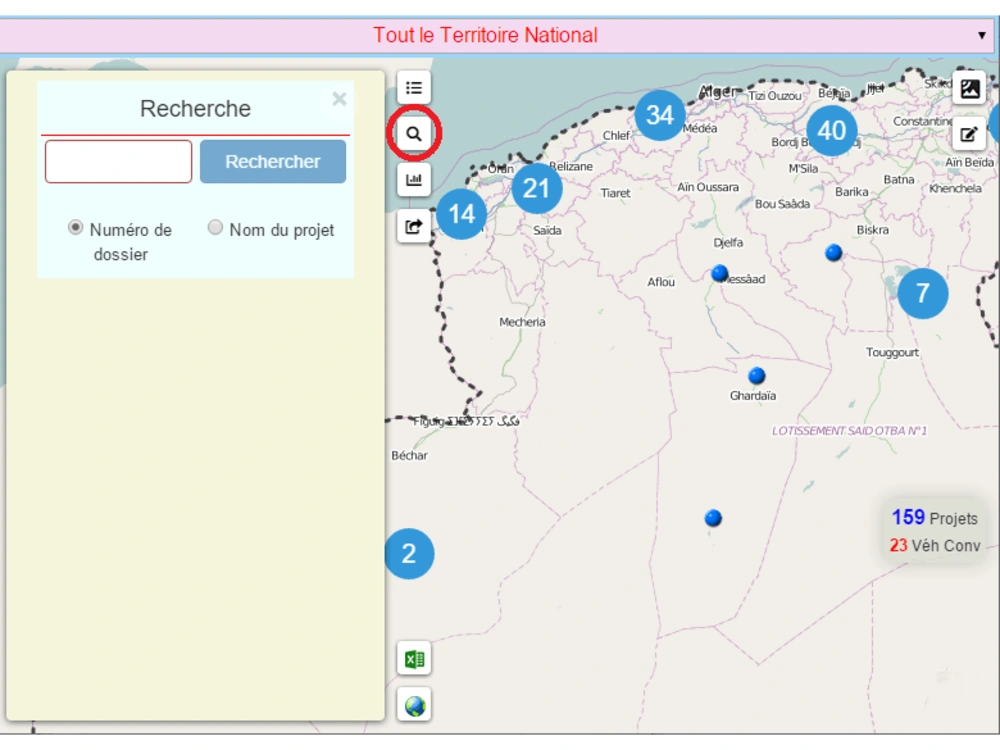
Task: Click the blue pin near Ghardaïa
Action: 756,376
